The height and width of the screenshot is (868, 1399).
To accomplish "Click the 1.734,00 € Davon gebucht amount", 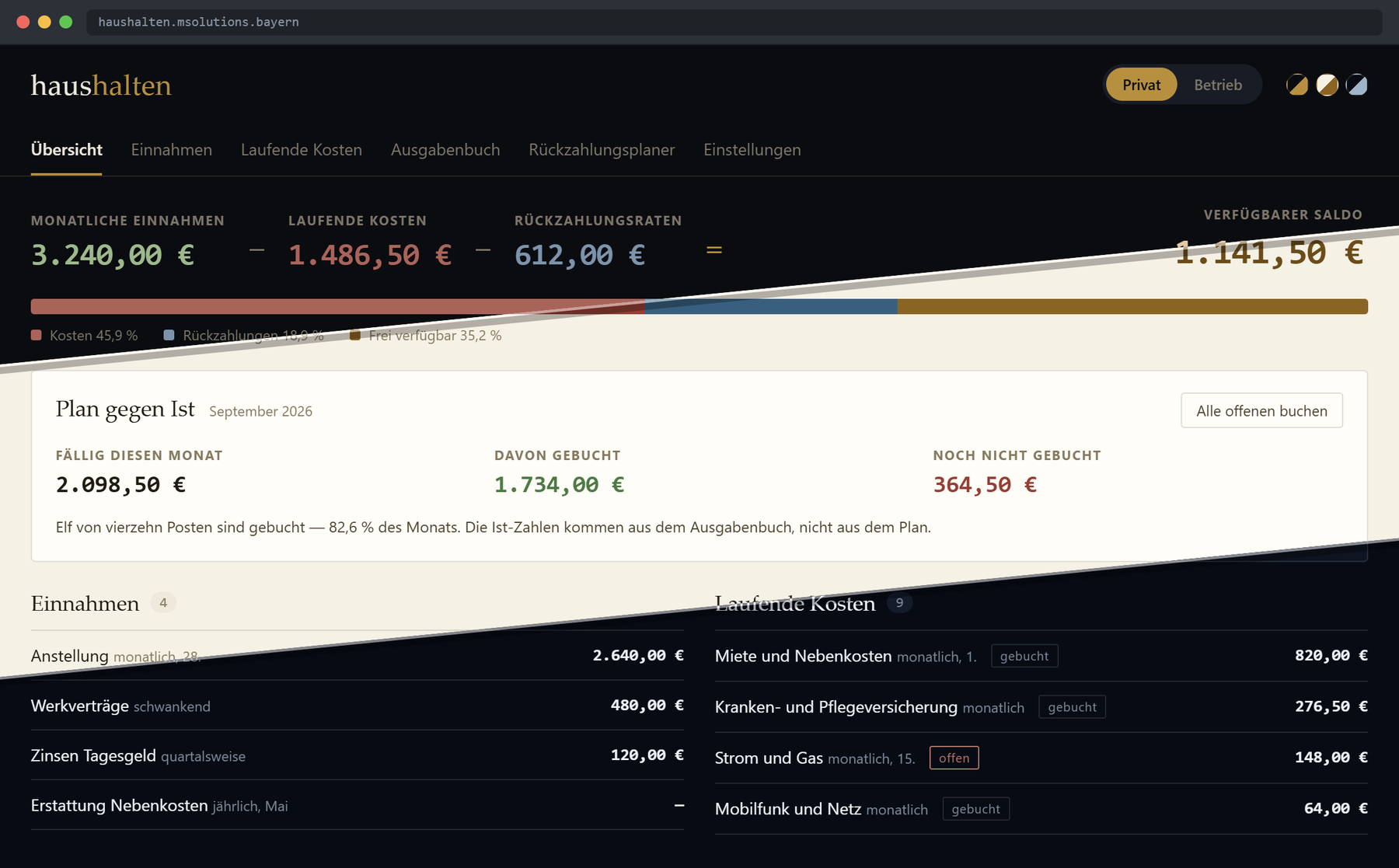I will tap(559, 485).
